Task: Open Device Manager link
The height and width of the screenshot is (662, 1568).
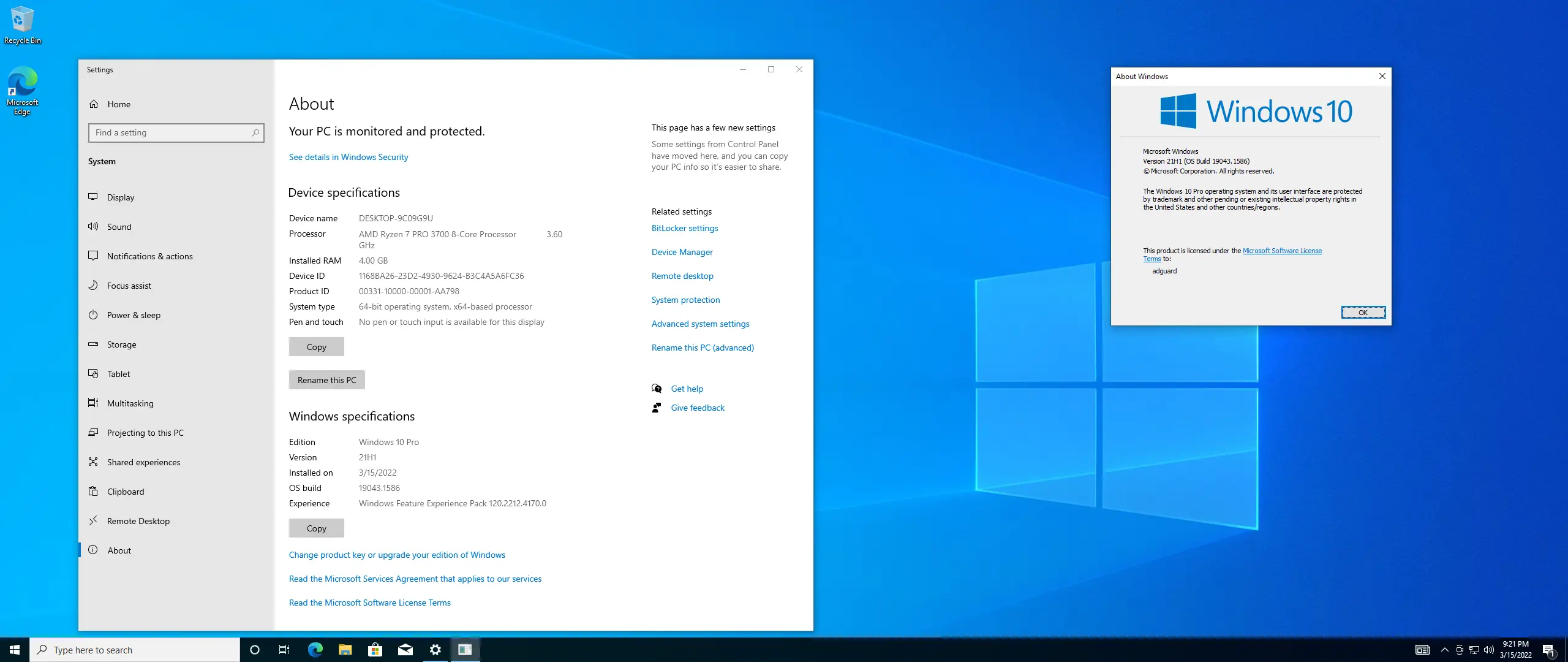Action: point(682,252)
